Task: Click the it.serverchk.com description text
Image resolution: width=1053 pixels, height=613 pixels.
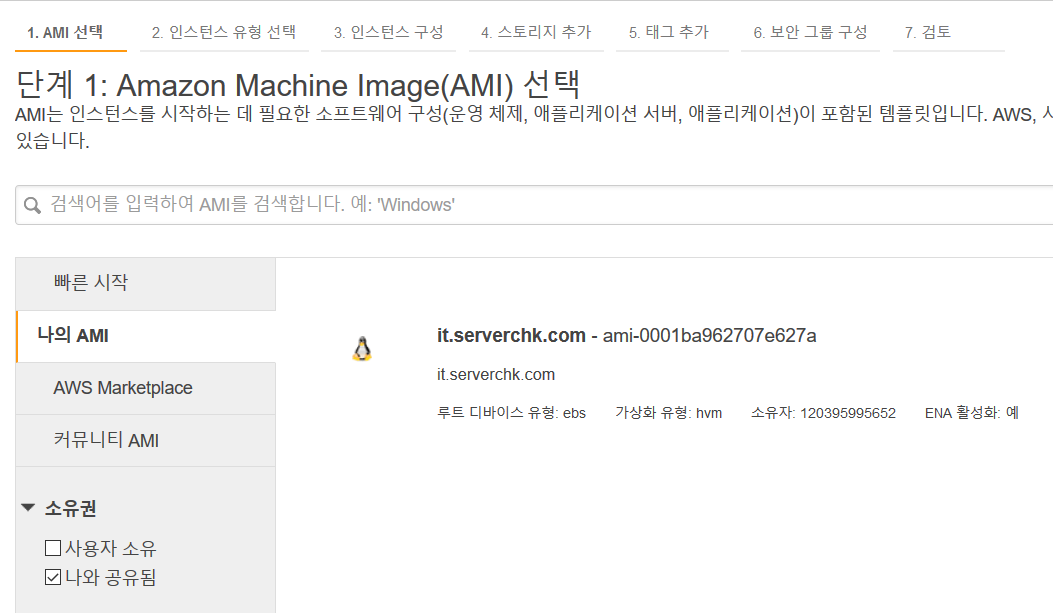Action: pos(496,375)
